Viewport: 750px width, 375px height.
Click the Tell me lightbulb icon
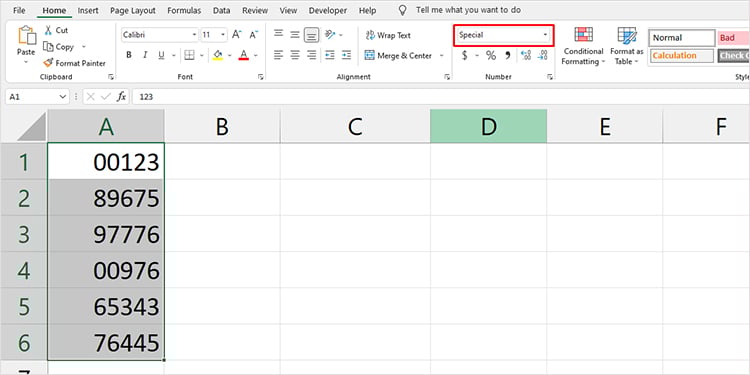[x=403, y=10]
